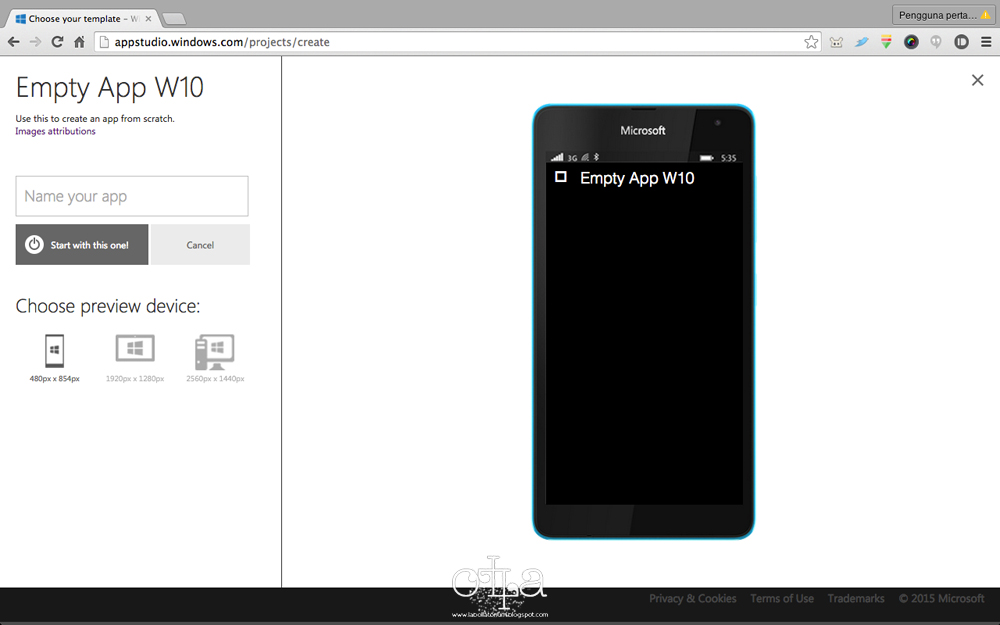Viewport: 1000px width, 625px height.
Task: Open the Trademarks footer link
Action: pos(856,598)
